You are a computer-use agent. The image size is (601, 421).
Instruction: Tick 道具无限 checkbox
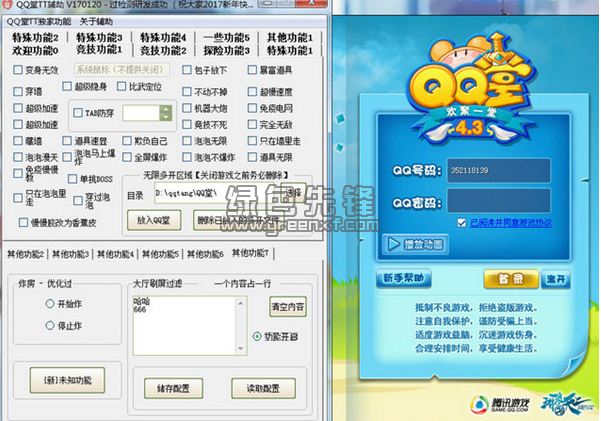pos(252,157)
